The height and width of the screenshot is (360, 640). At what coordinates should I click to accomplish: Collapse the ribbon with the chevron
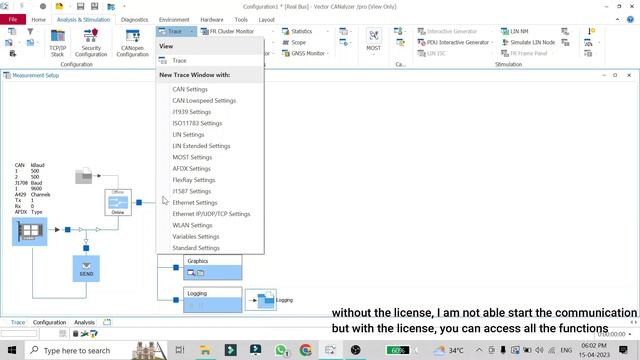click(617, 19)
